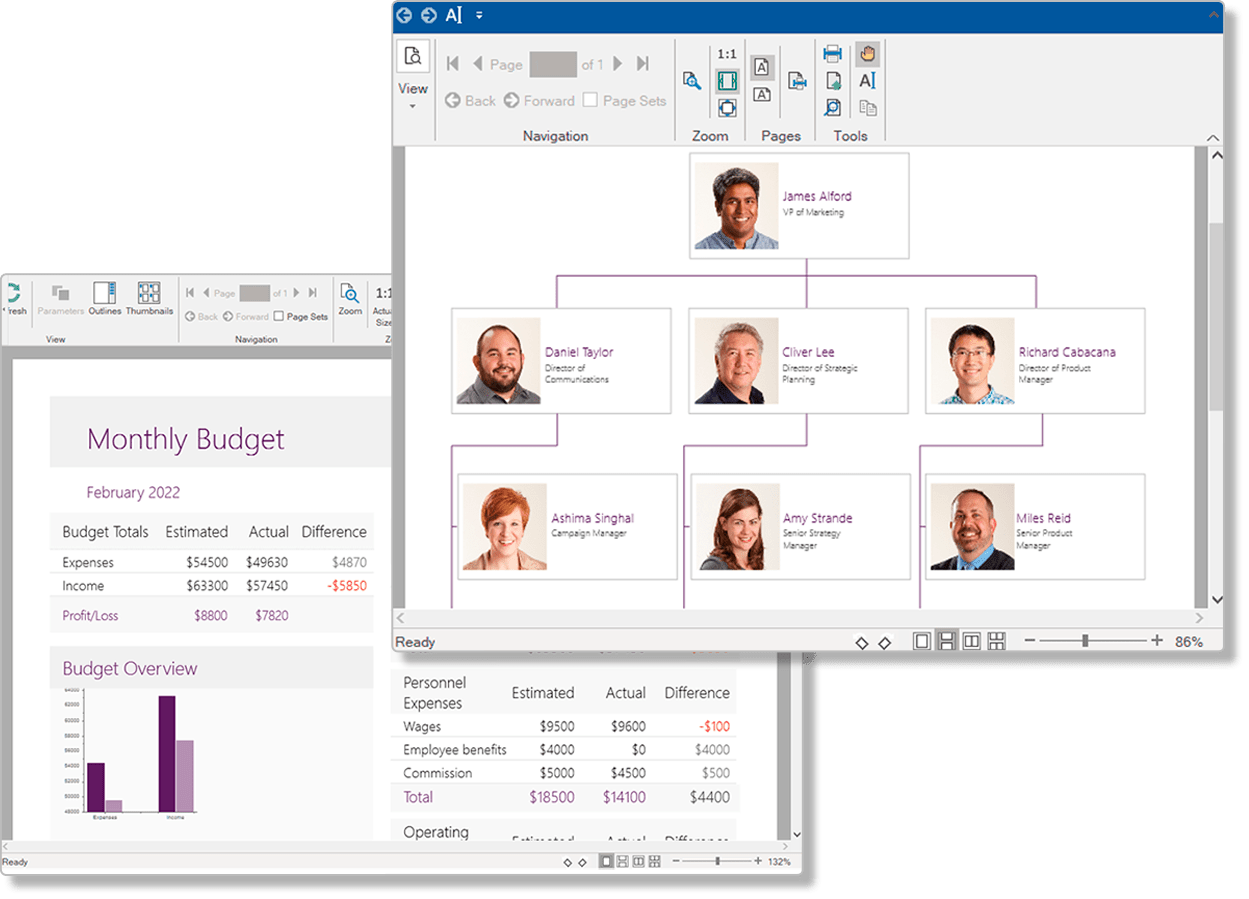Image resolution: width=1249 pixels, height=899 pixels.
Task: Select the Hand tool in the Tools group
Action: tap(867, 52)
